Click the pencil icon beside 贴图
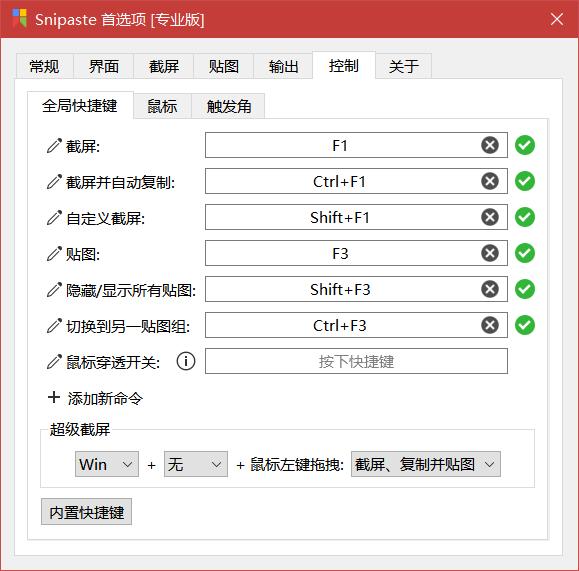Screen dimensions: 579x571 54,253
